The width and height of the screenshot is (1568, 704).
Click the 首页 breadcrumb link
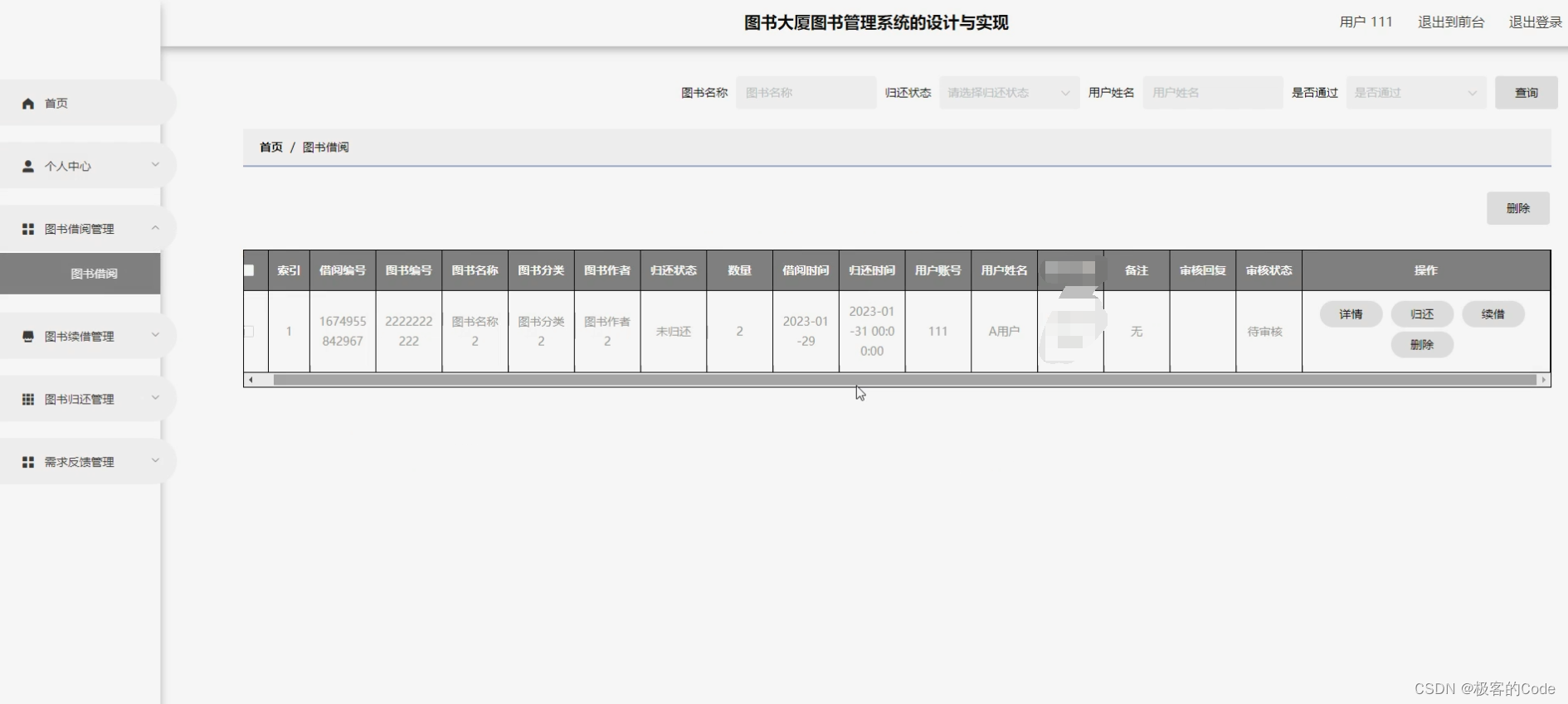pyautogui.click(x=271, y=147)
